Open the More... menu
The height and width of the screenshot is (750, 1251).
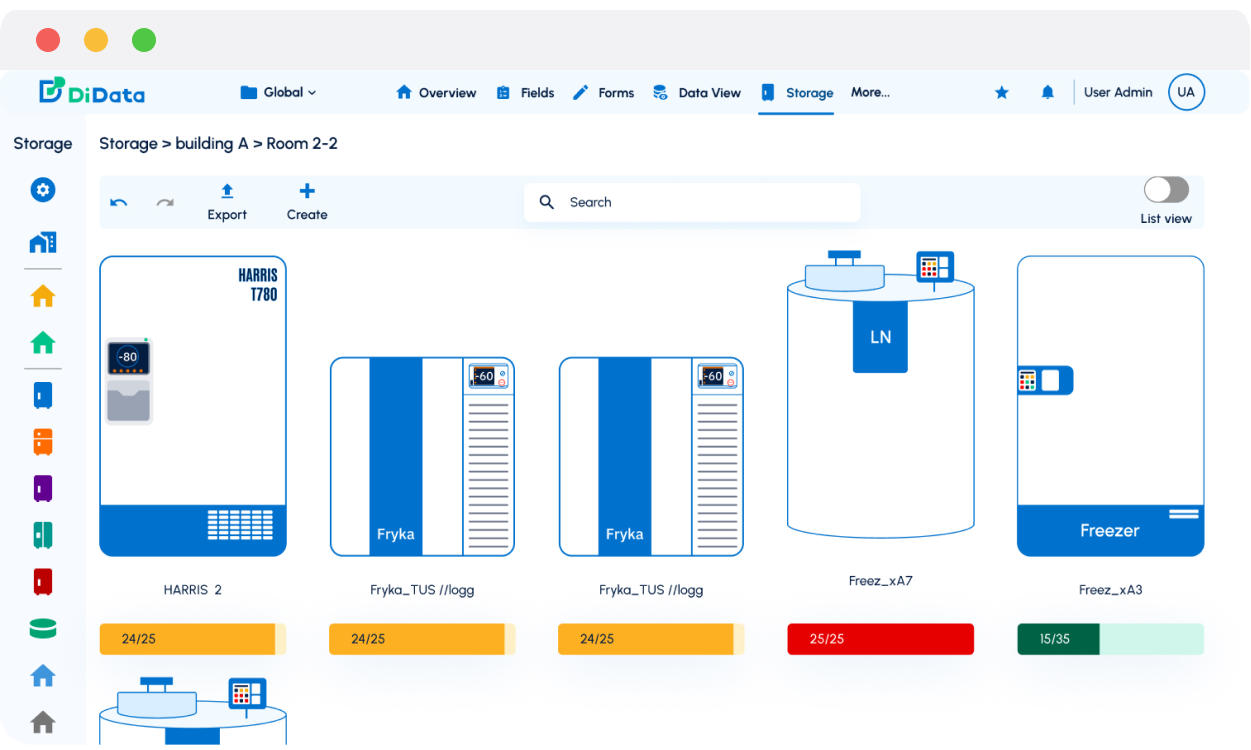pos(870,92)
